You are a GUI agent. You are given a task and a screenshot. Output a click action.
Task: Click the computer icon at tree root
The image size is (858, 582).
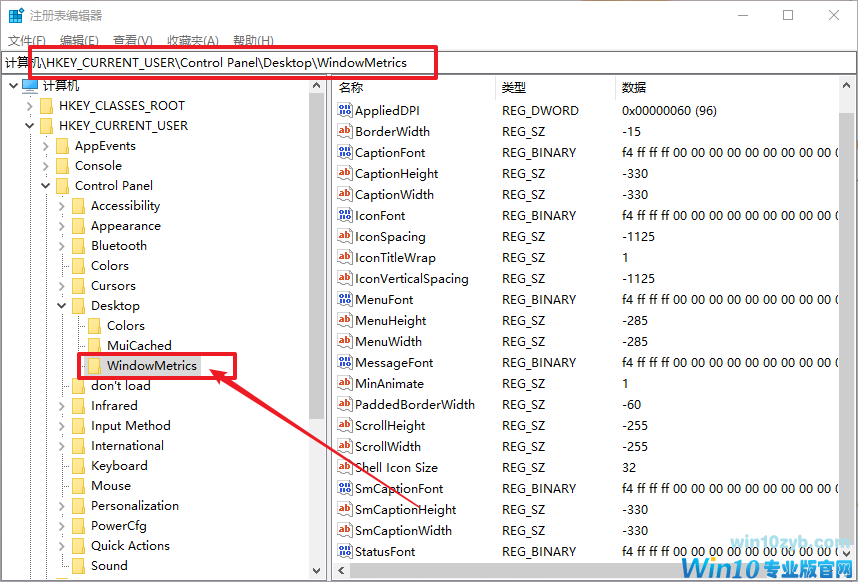[x=30, y=86]
